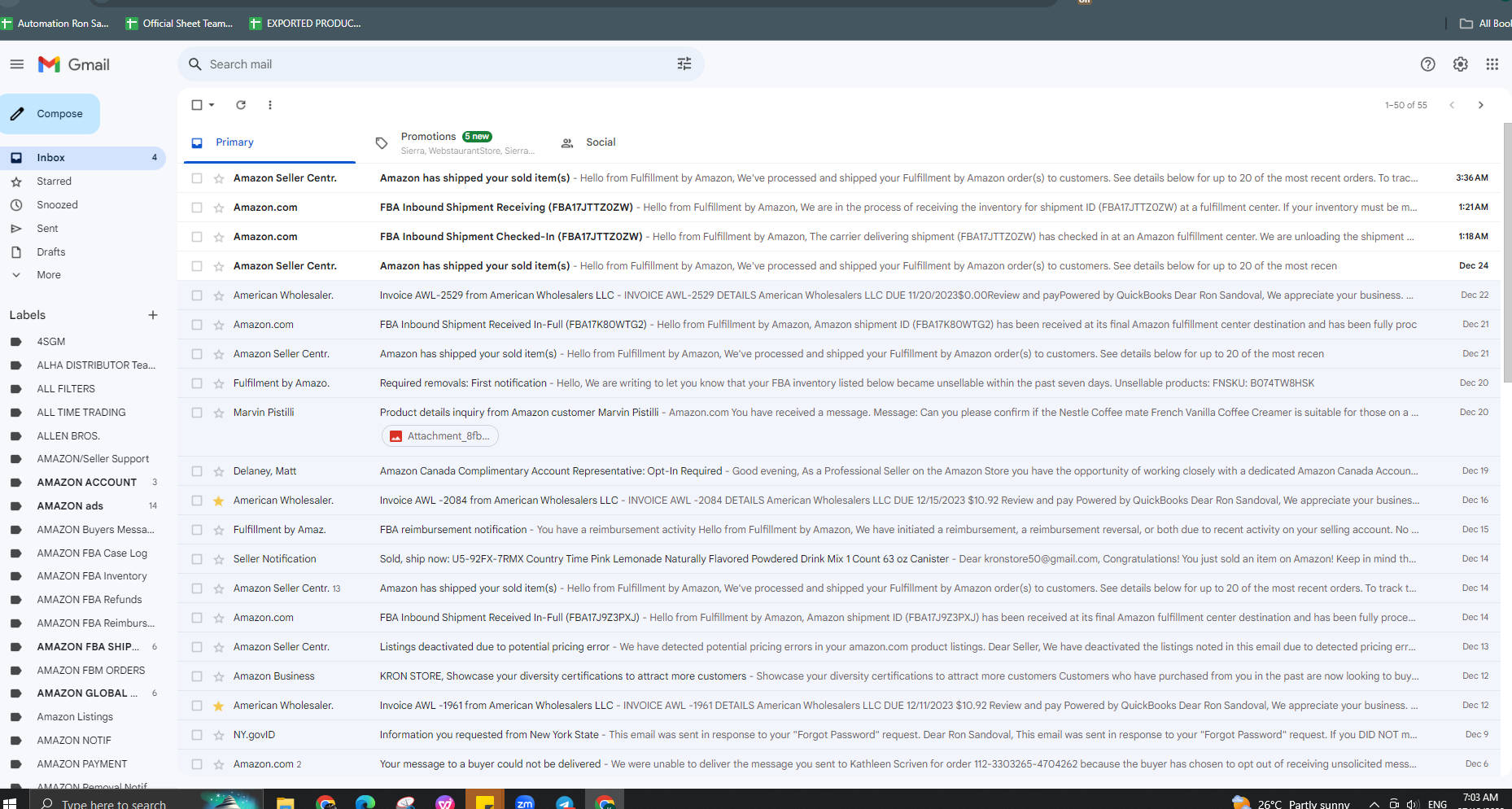Open Gmail Settings gear
The height and width of the screenshot is (809, 1512).
[1461, 64]
